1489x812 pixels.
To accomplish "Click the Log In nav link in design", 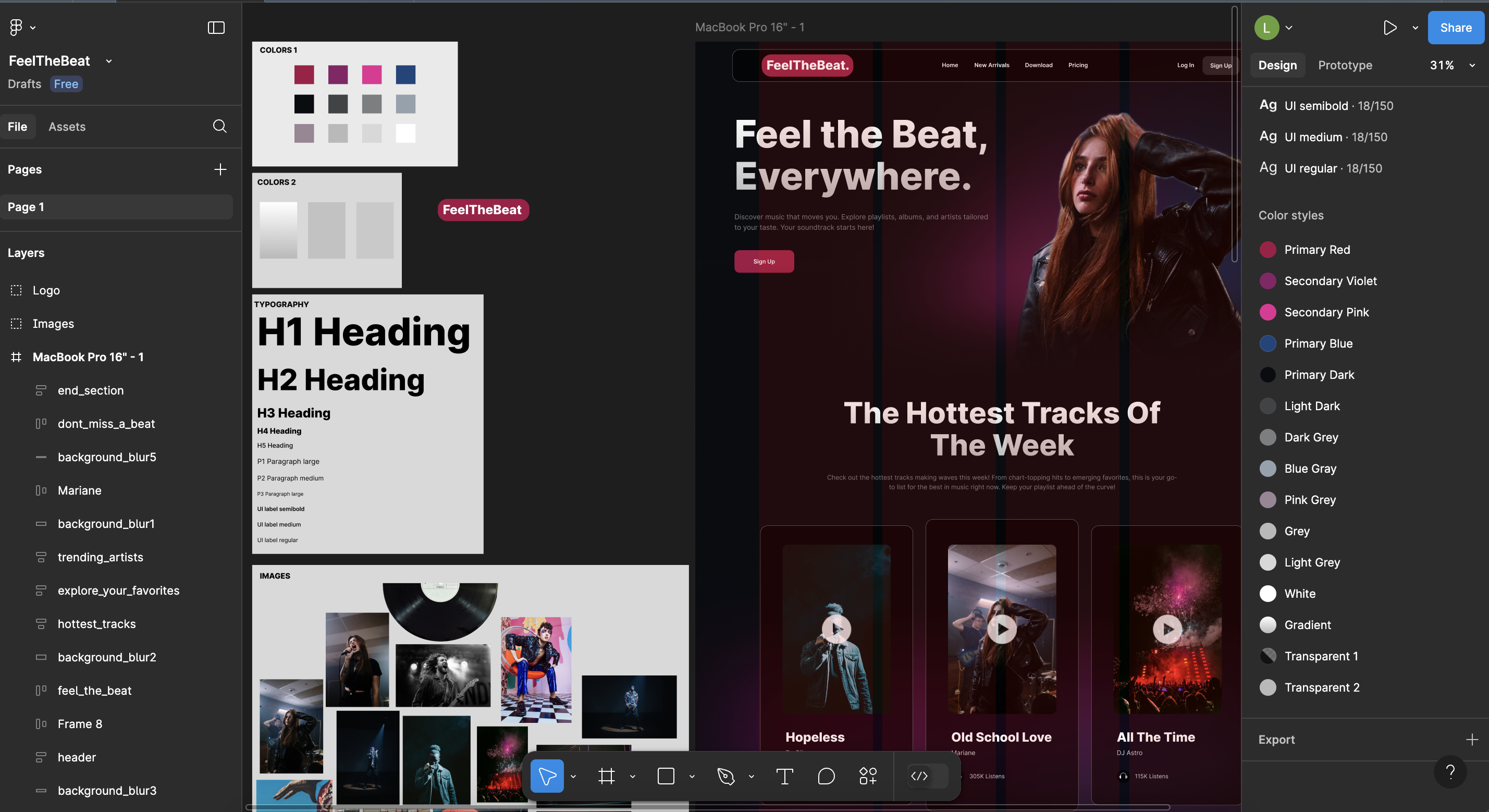I will (1185, 65).
